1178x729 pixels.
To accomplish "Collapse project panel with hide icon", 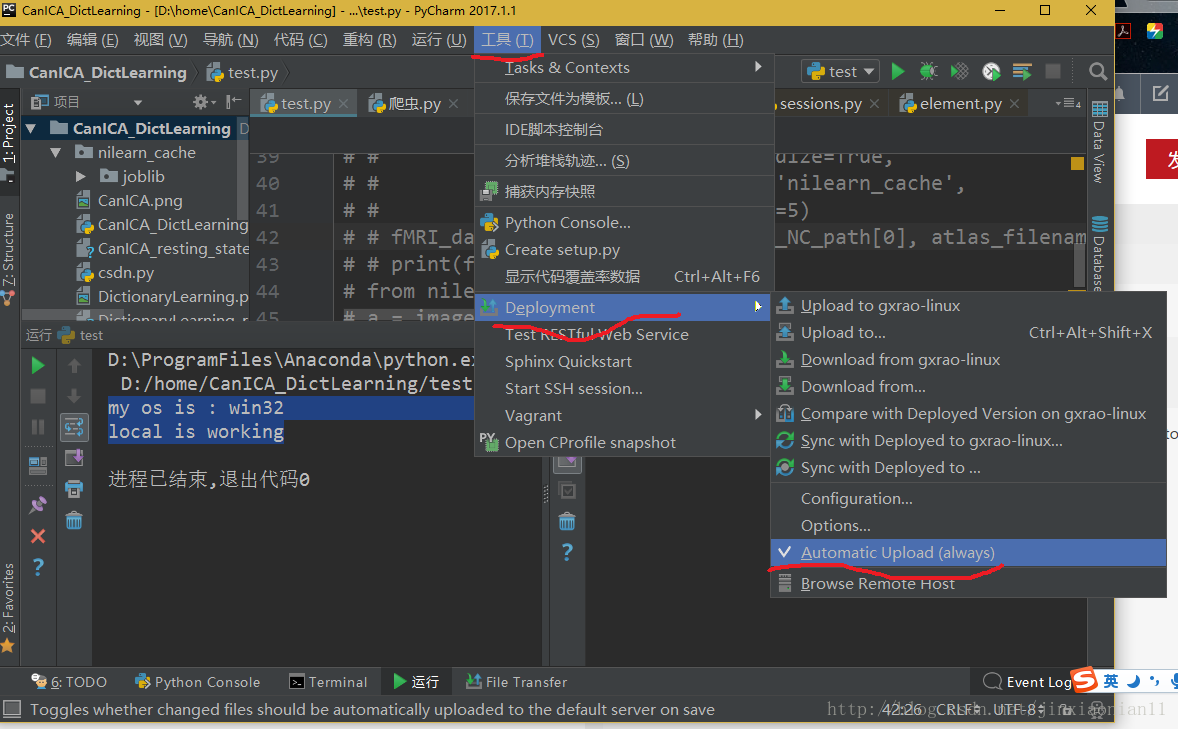I will click(x=234, y=101).
